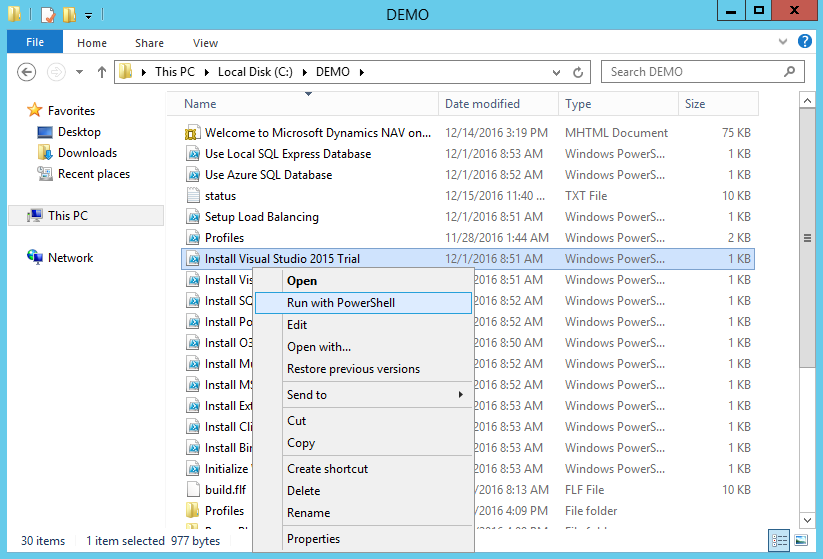823x559 pixels.
Task: Sort files by Date modified column
Action: pyautogui.click(x=482, y=104)
